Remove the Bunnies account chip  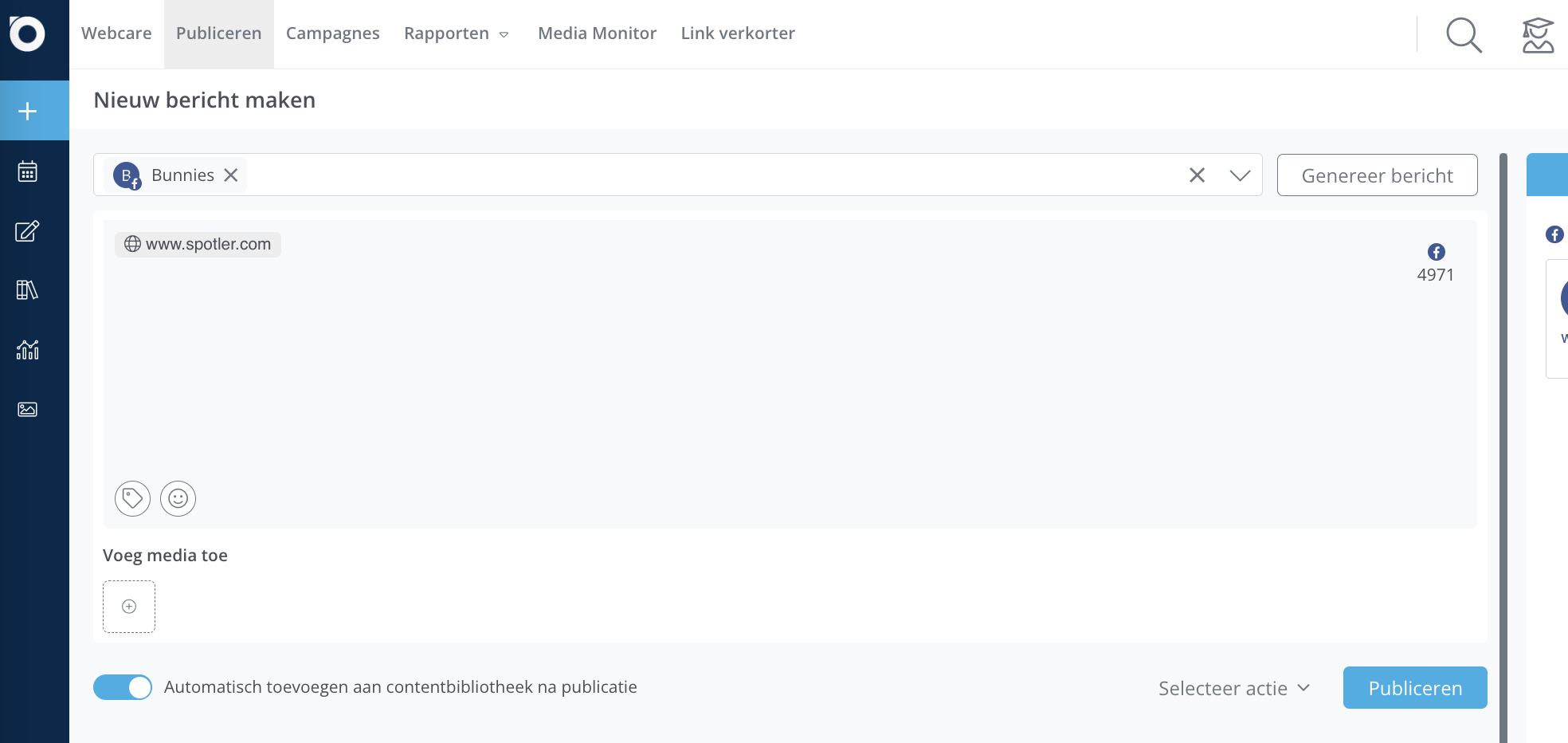[231, 175]
